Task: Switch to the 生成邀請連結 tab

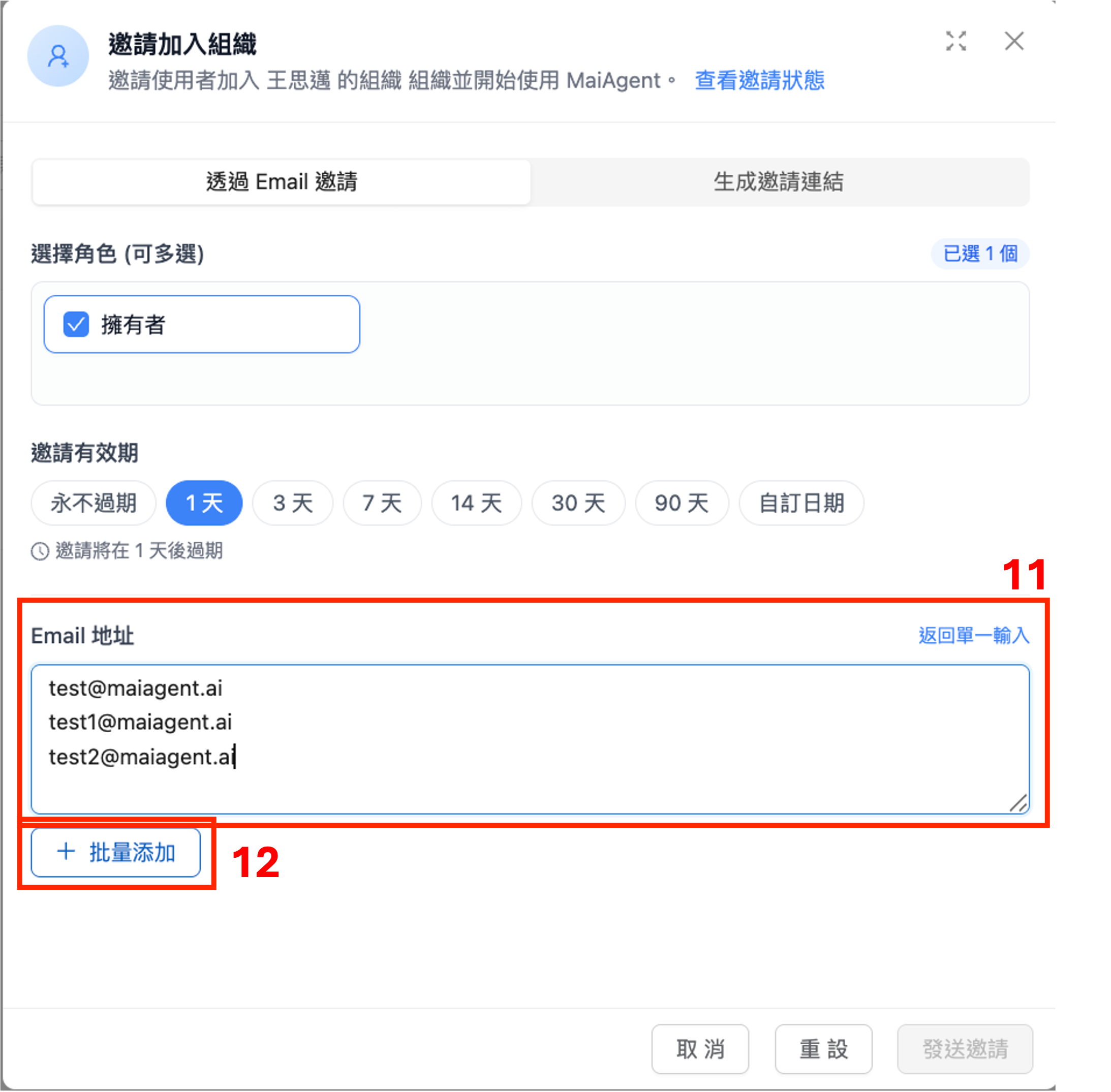Action: tap(778, 182)
